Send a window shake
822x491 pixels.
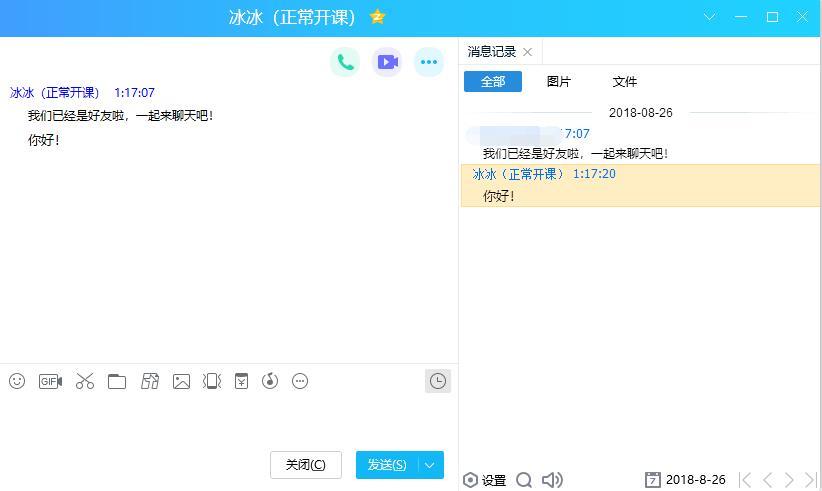[x=212, y=381]
